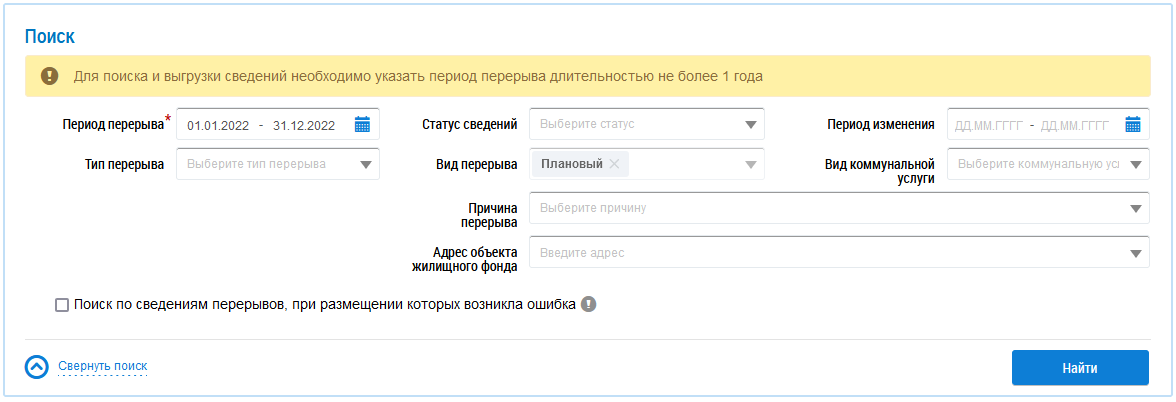Screen dimensions: 1176x402
Task: Open the Причина перерыва dropdown
Action: (x=1135, y=208)
